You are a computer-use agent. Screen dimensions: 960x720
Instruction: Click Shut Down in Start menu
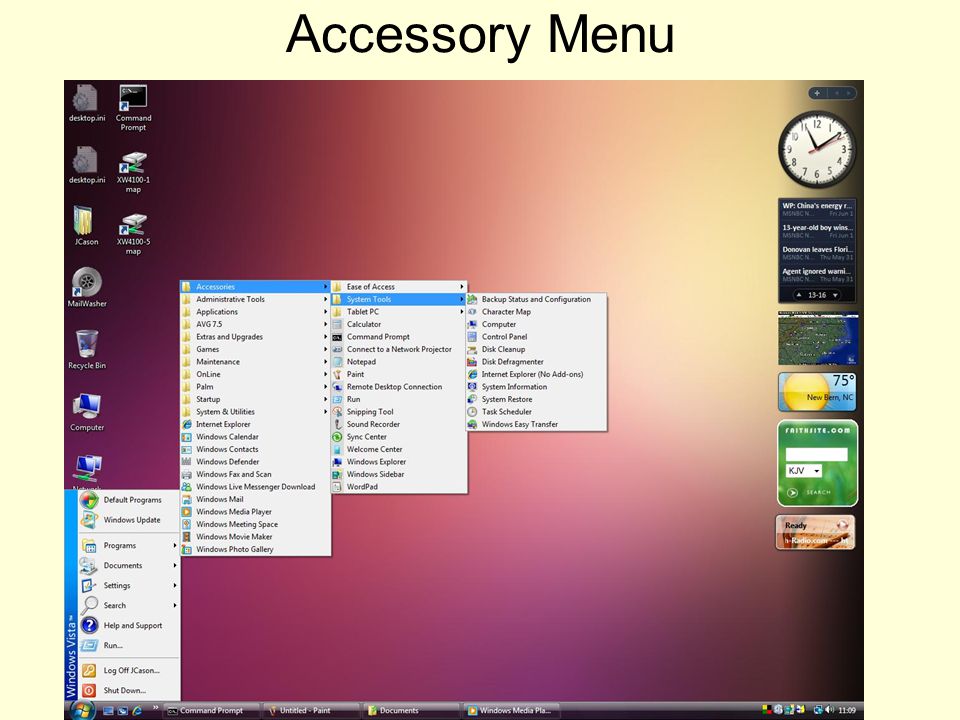129,690
